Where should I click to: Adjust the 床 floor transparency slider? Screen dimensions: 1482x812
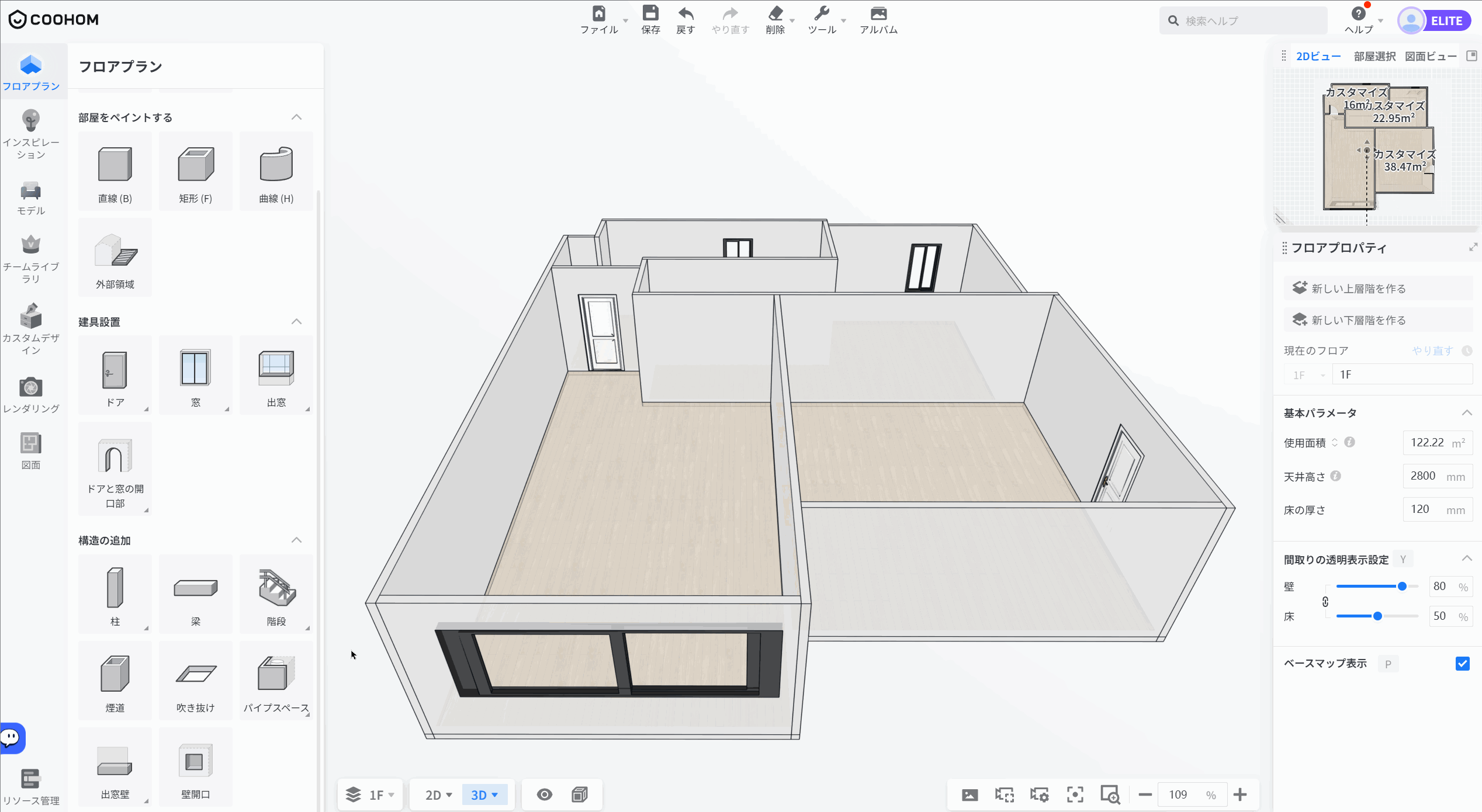click(x=1377, y=616)
